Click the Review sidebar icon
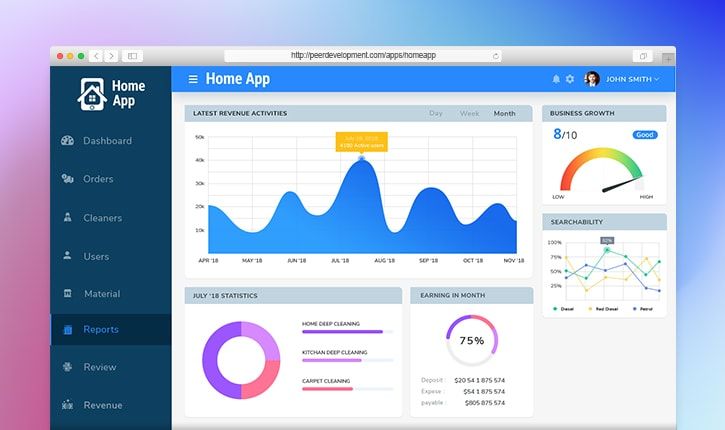 click(x=68, y=367)
